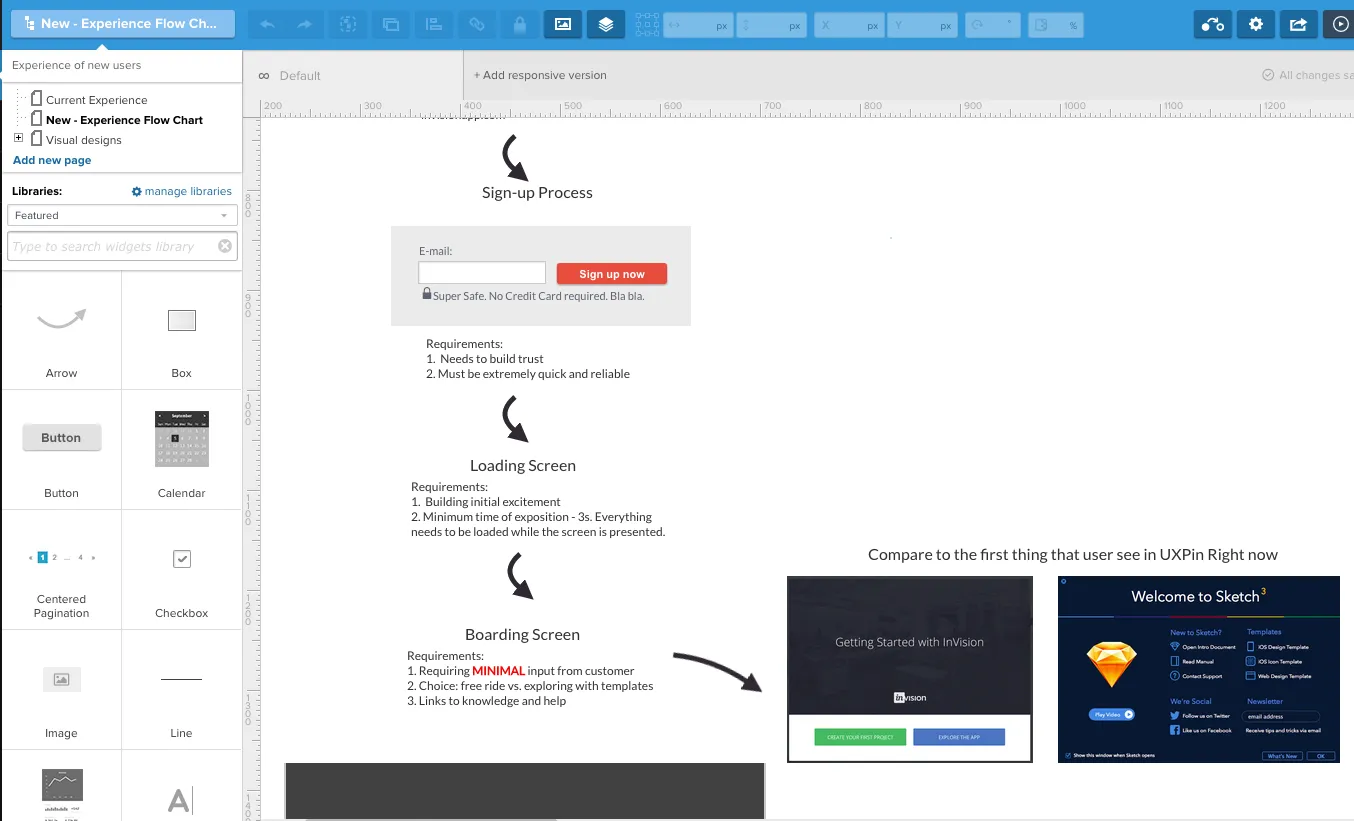The image size is (1354, 821).
Task: Click the X position field
Action: click(x=849, y=25)
